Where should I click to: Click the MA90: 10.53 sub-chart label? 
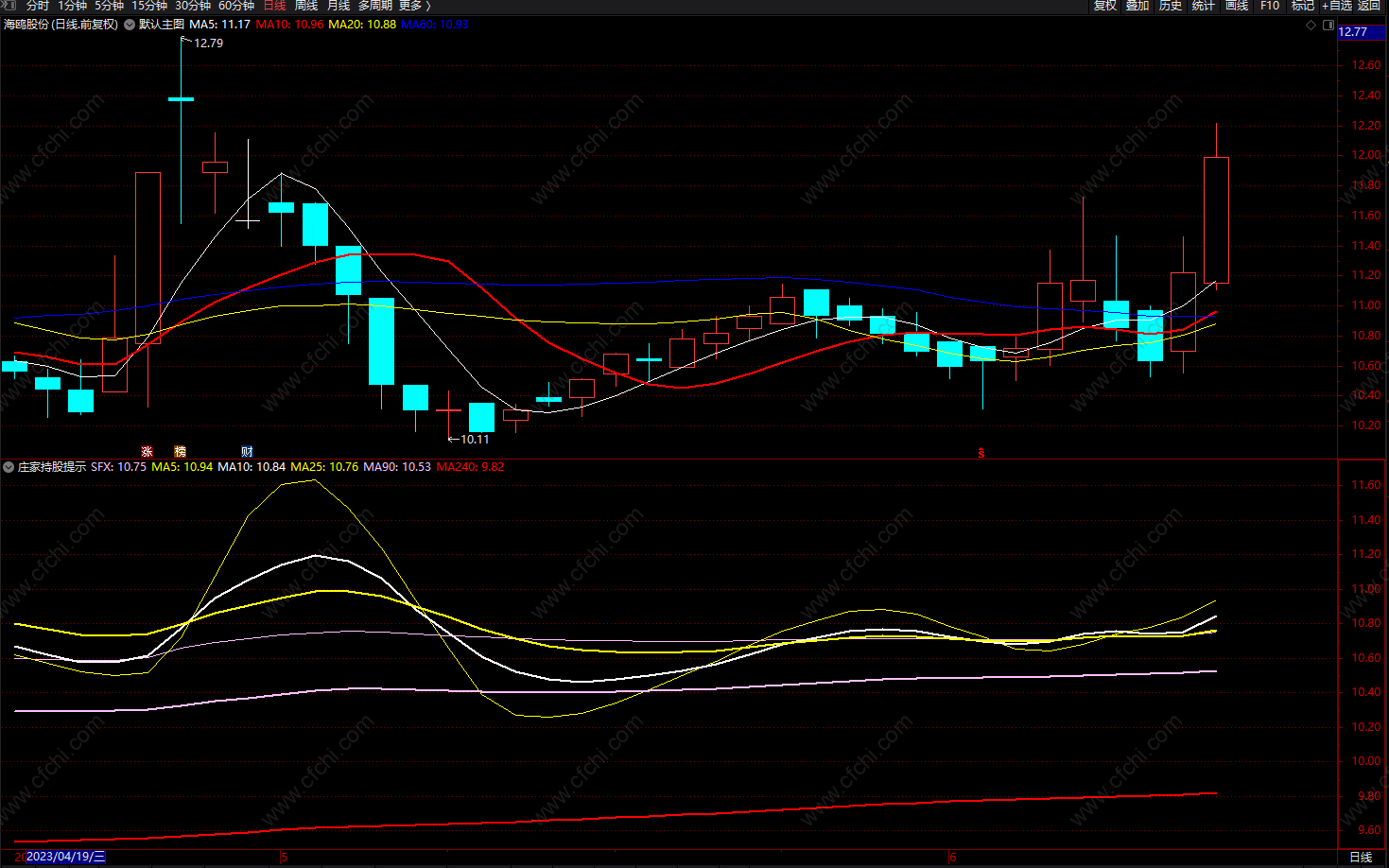(397, 467)
